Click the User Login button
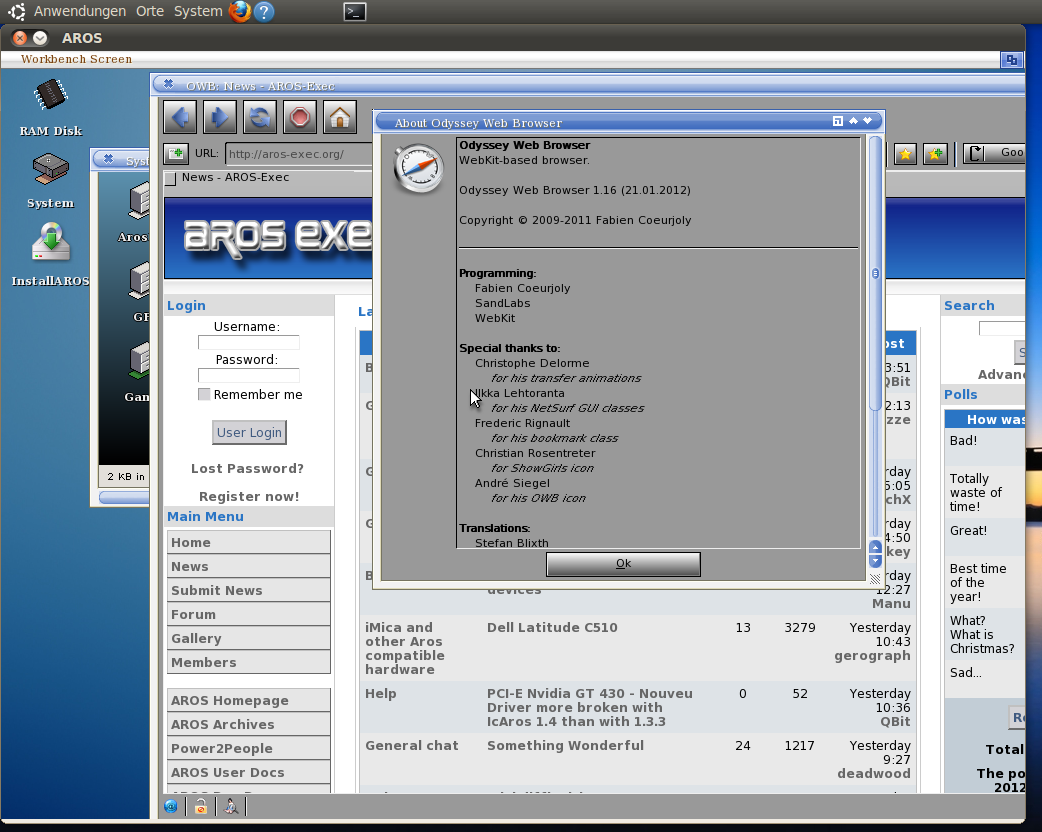The width and height of the screenshot is (1042, 832). [x=249, y=432]
